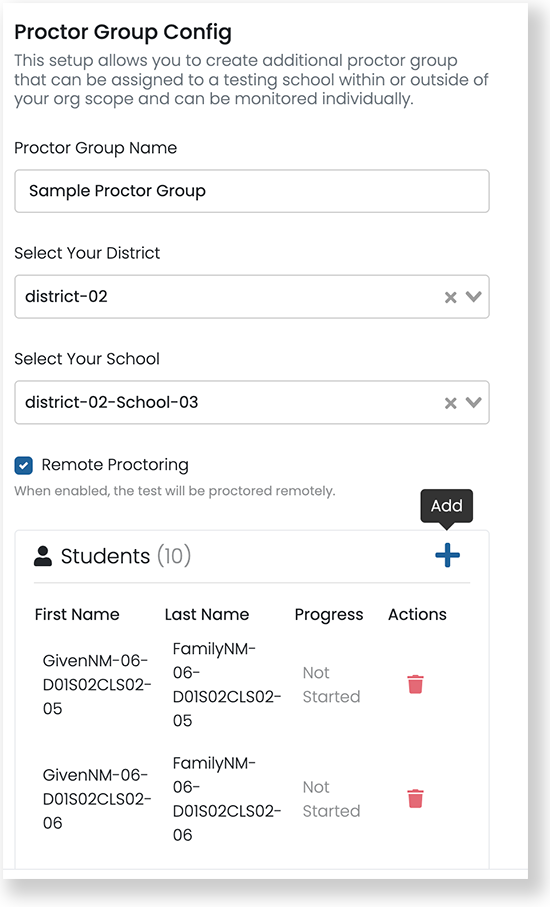Screen dimensions: 550x907
Task: Click the Remote Proctoring label text
Action: pyautogui.click(x=115, y=465)
